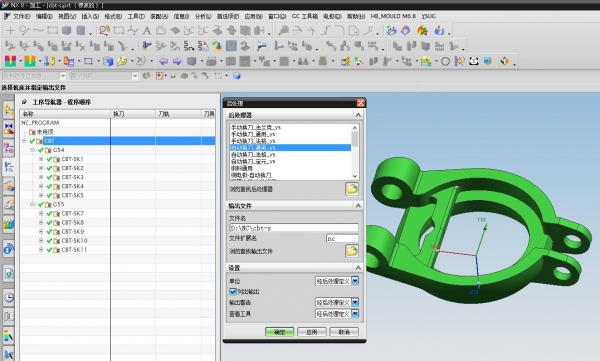This screenshot has height=361, width=600.
Task: Click the create program icon starting second toolbar row
Action: pos(10,46)
